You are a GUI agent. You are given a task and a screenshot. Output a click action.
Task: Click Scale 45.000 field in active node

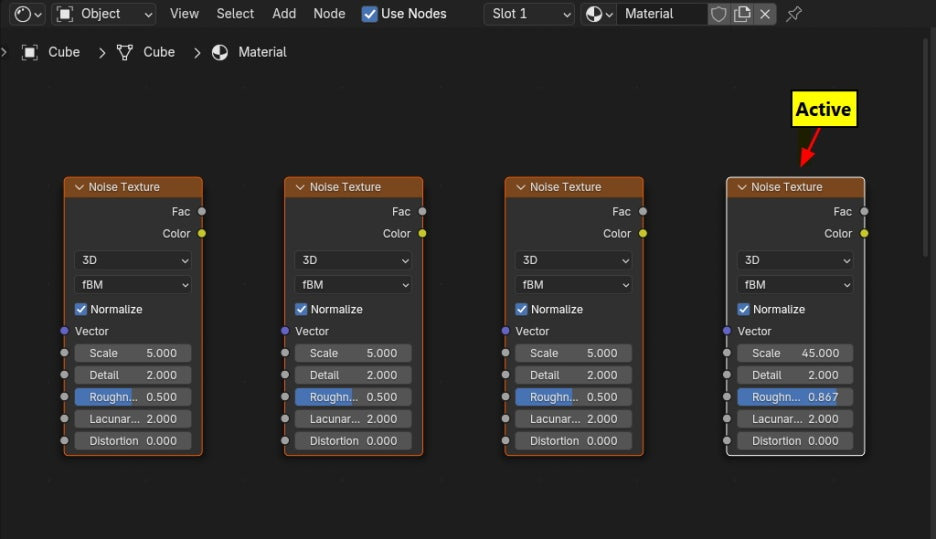click(795, 353)
